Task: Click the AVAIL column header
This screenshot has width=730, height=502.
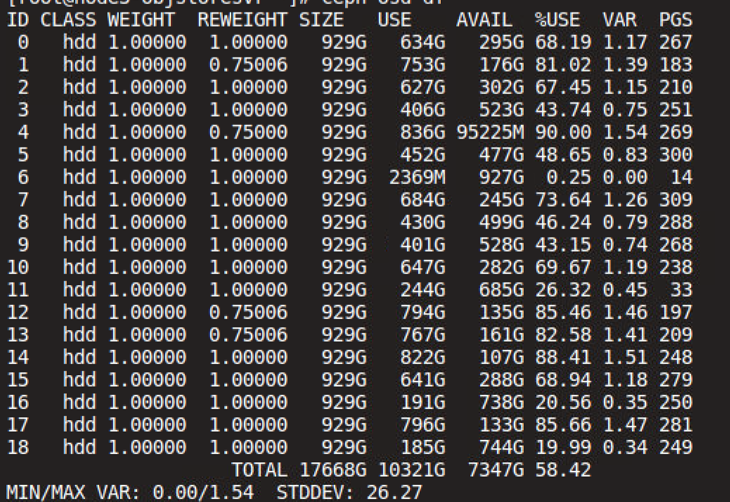Action: 484,20
